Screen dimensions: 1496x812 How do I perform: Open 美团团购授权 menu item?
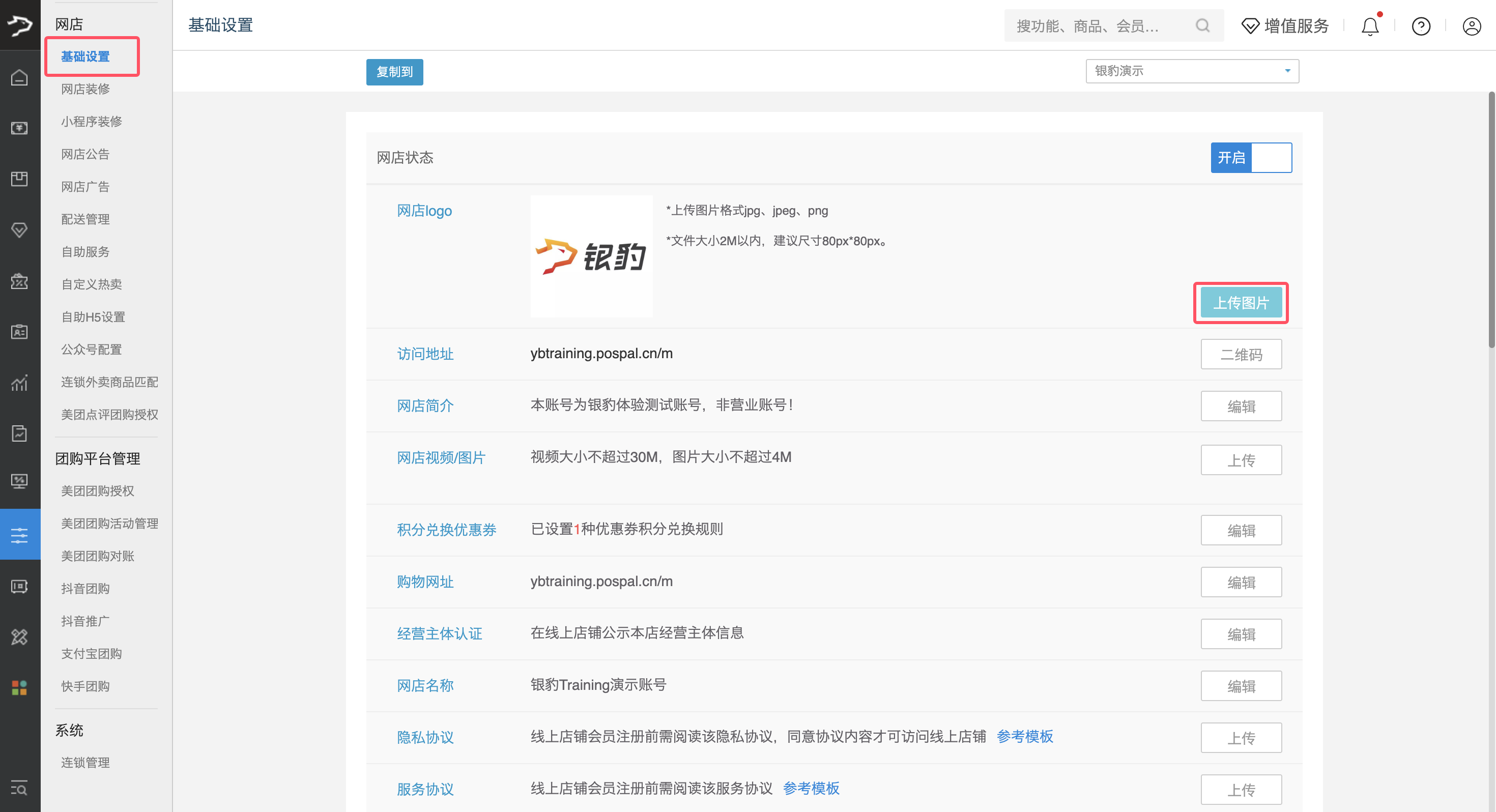tap(98, 491)
